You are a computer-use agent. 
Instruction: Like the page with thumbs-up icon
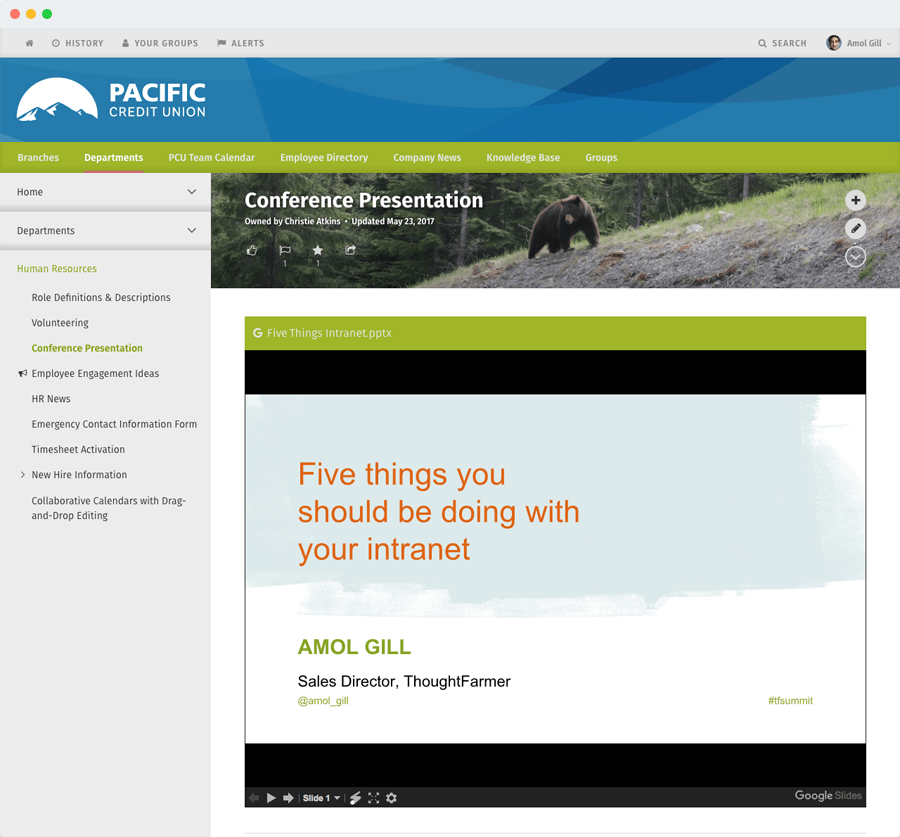click(x=251, y=250)
